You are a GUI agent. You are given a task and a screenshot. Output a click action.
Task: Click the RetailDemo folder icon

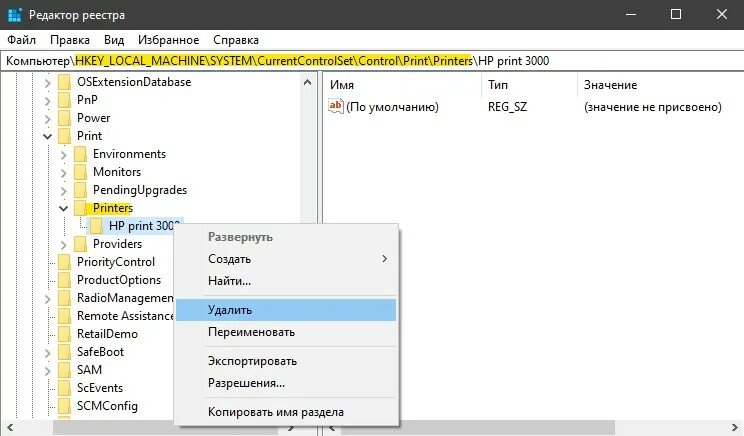(x=65, y=334)
